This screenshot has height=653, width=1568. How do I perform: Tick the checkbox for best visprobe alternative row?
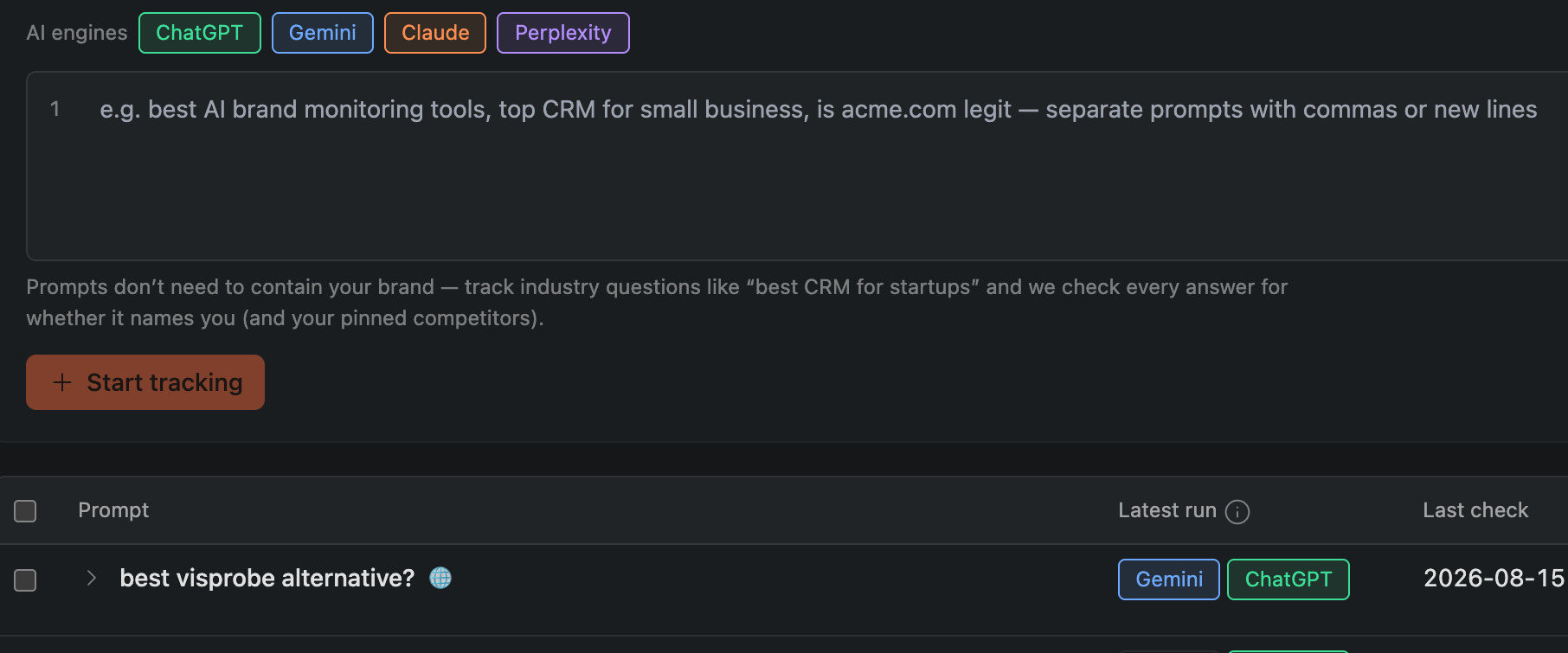click(x=26, y=579)
